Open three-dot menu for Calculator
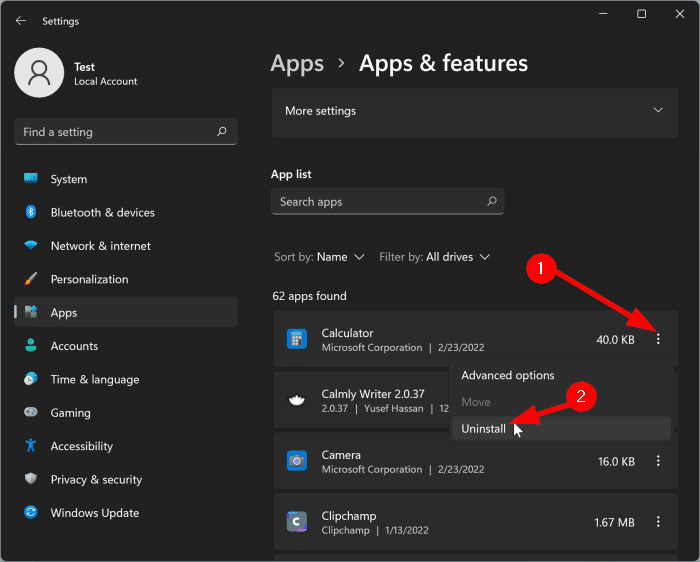Image resolution: width=700 pixels, height=562 pixels. point(658,340)
